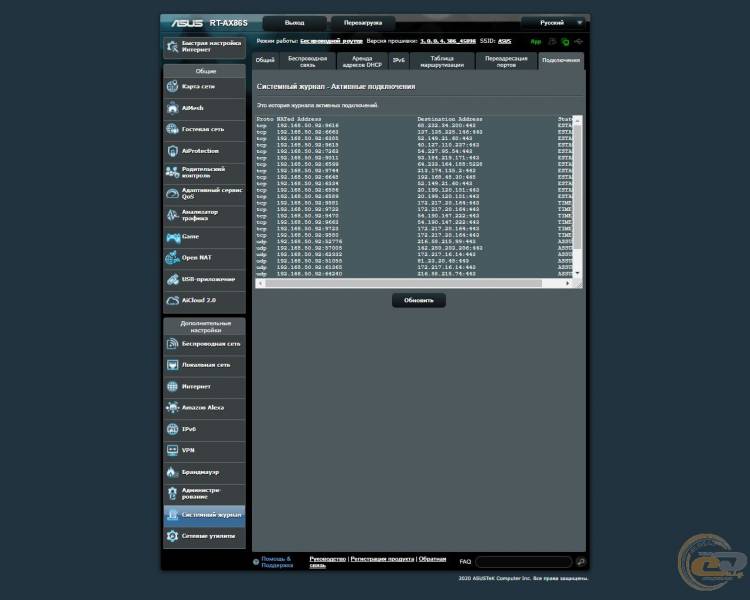This screenshot has height=600, width=750.
Task: Click the USB status icon in the header
Action: click(579, 42)
